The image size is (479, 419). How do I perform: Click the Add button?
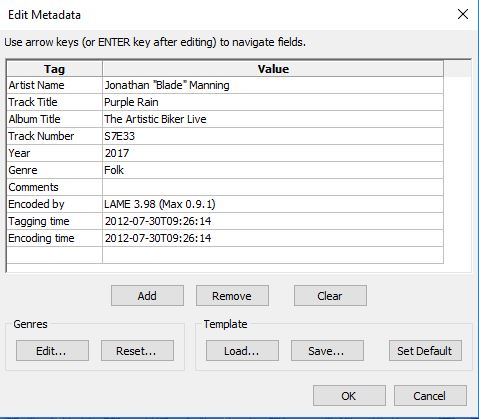[147, 296]
